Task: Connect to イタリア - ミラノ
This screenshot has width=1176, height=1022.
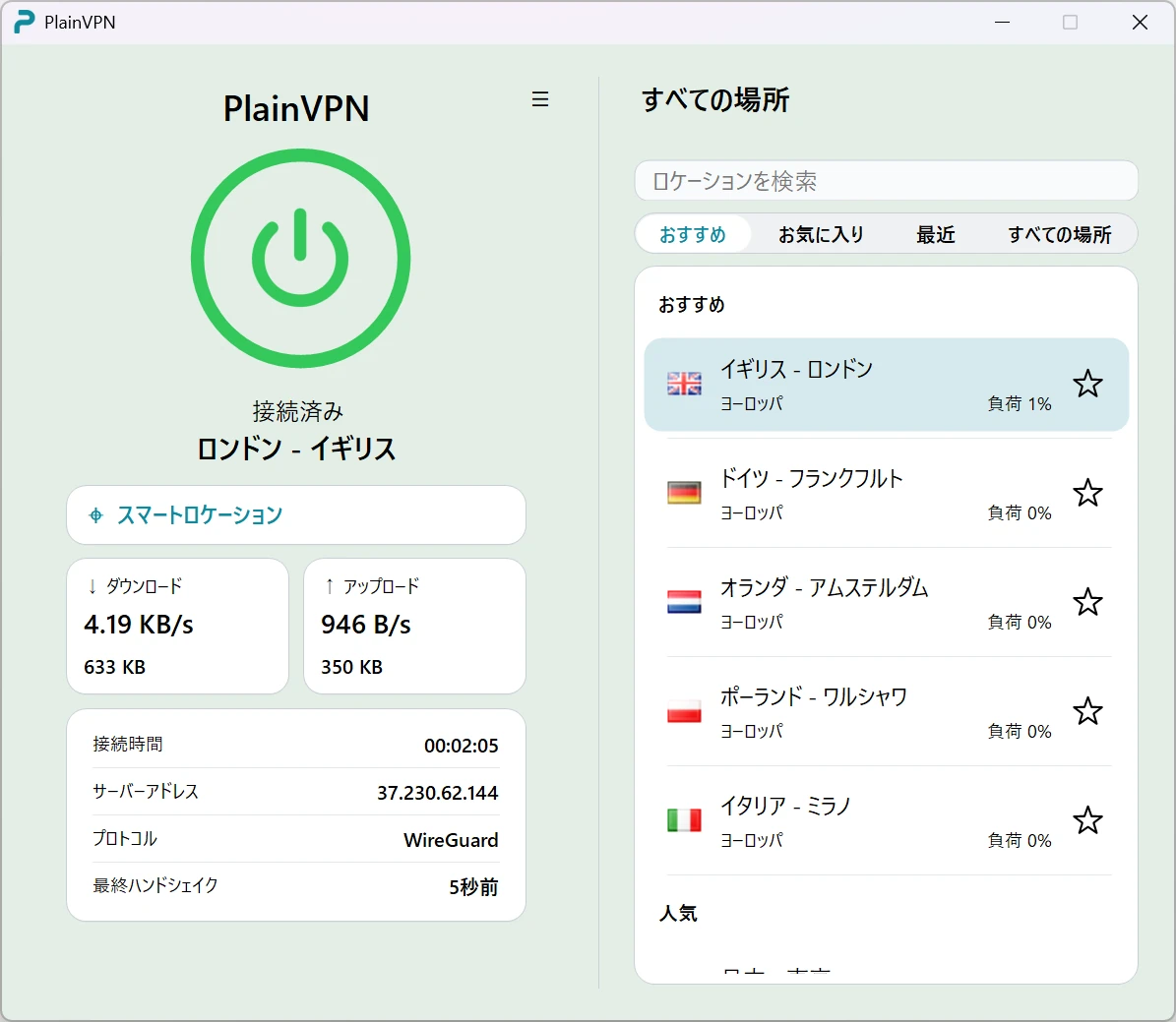Action: [x=886, y=820]
